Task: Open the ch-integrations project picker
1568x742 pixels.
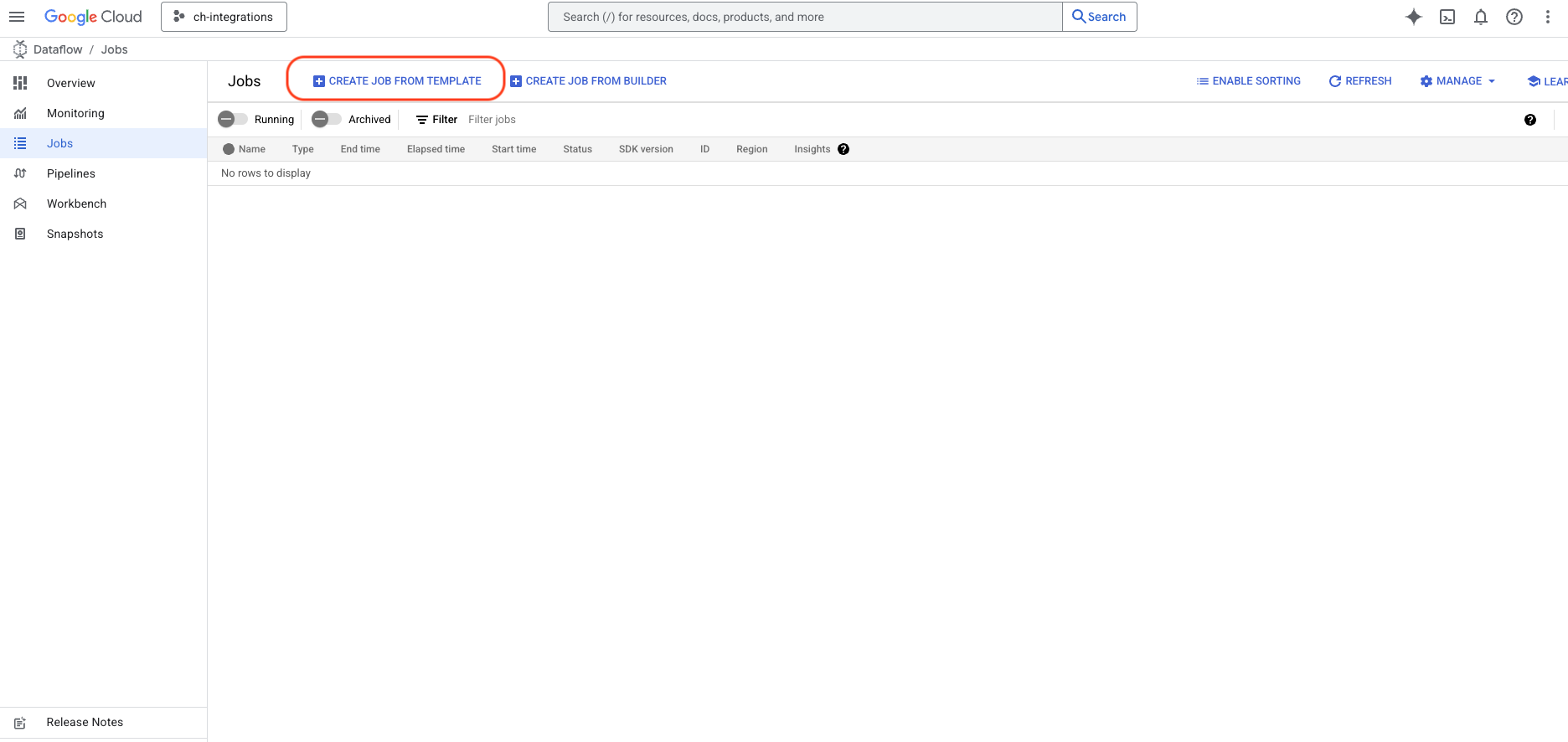Action: tap(224, 17)
